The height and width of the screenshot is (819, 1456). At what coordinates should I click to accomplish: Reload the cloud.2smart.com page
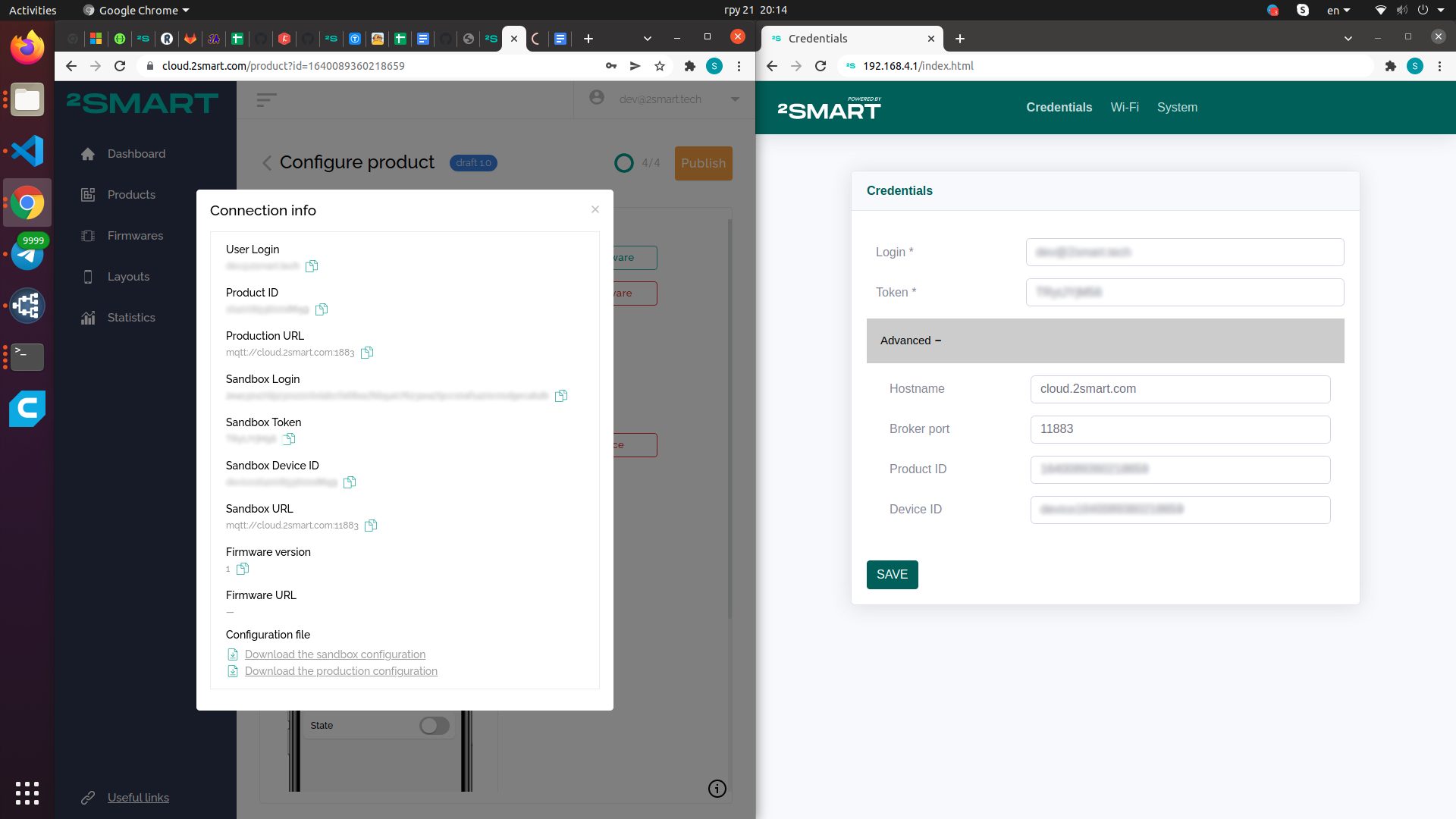(x=120, y=66)
